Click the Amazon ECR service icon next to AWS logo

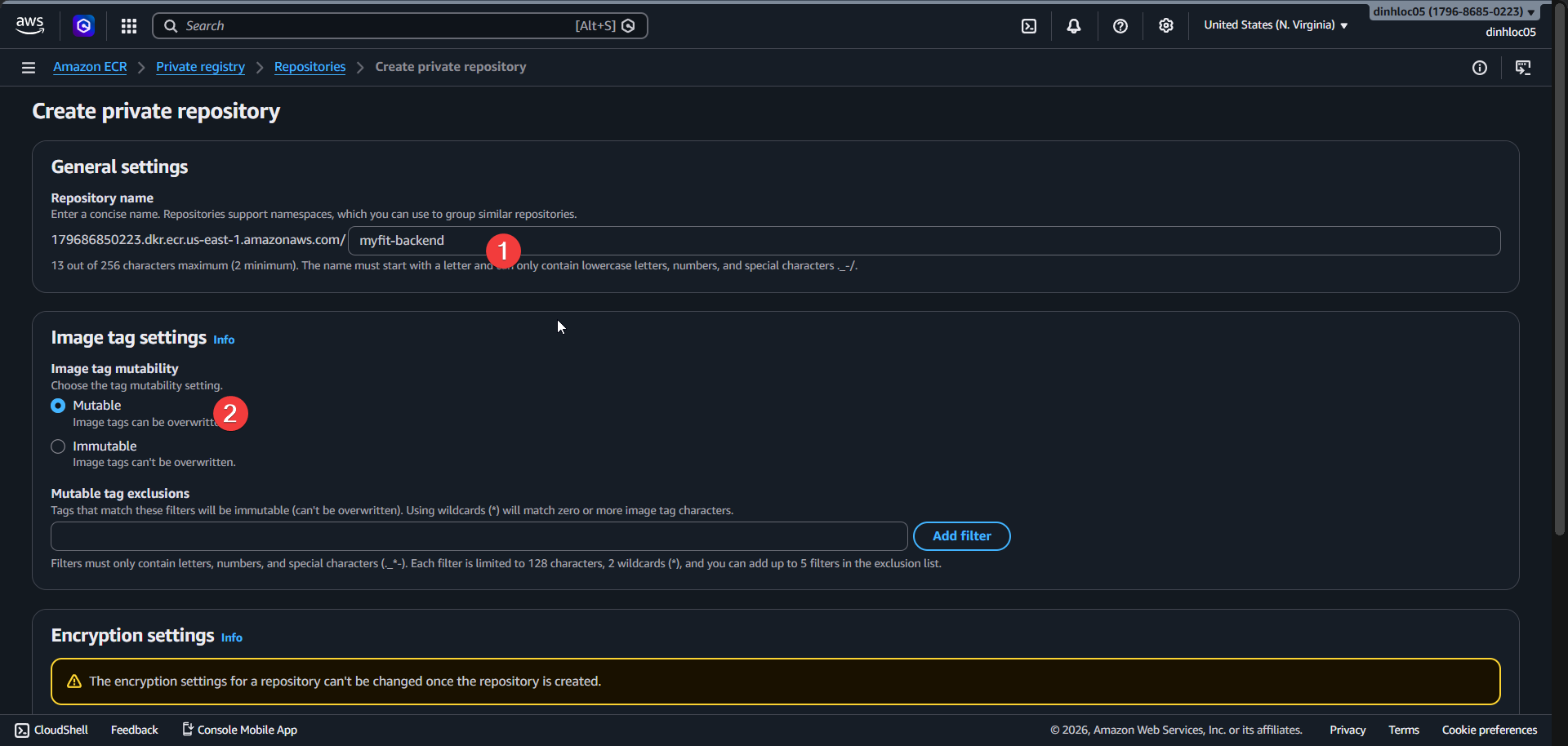tap(84, 25)
